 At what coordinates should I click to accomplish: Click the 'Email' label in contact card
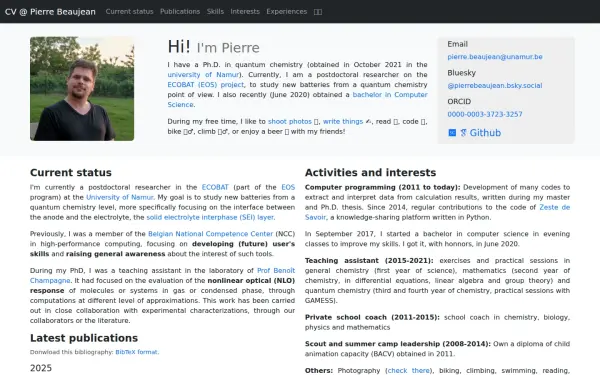coord(458,44)
